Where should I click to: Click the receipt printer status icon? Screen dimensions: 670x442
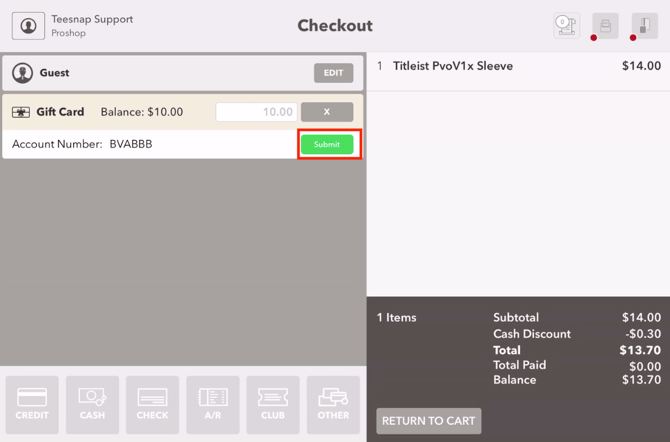[x=605, y=26]
